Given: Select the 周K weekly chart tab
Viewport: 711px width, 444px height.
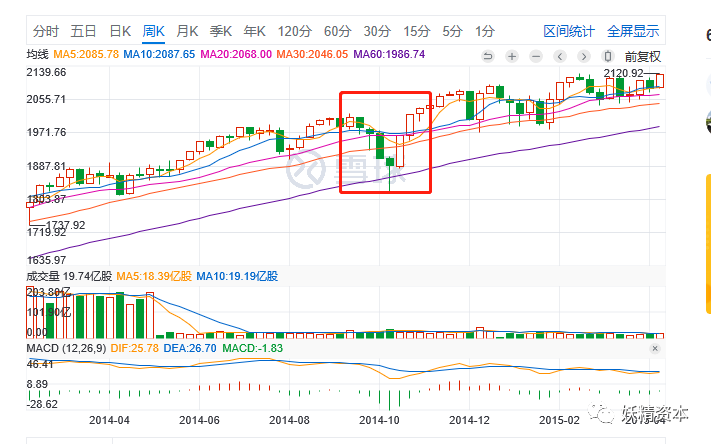Looking at the screenshot, I should tap(154, 31).
